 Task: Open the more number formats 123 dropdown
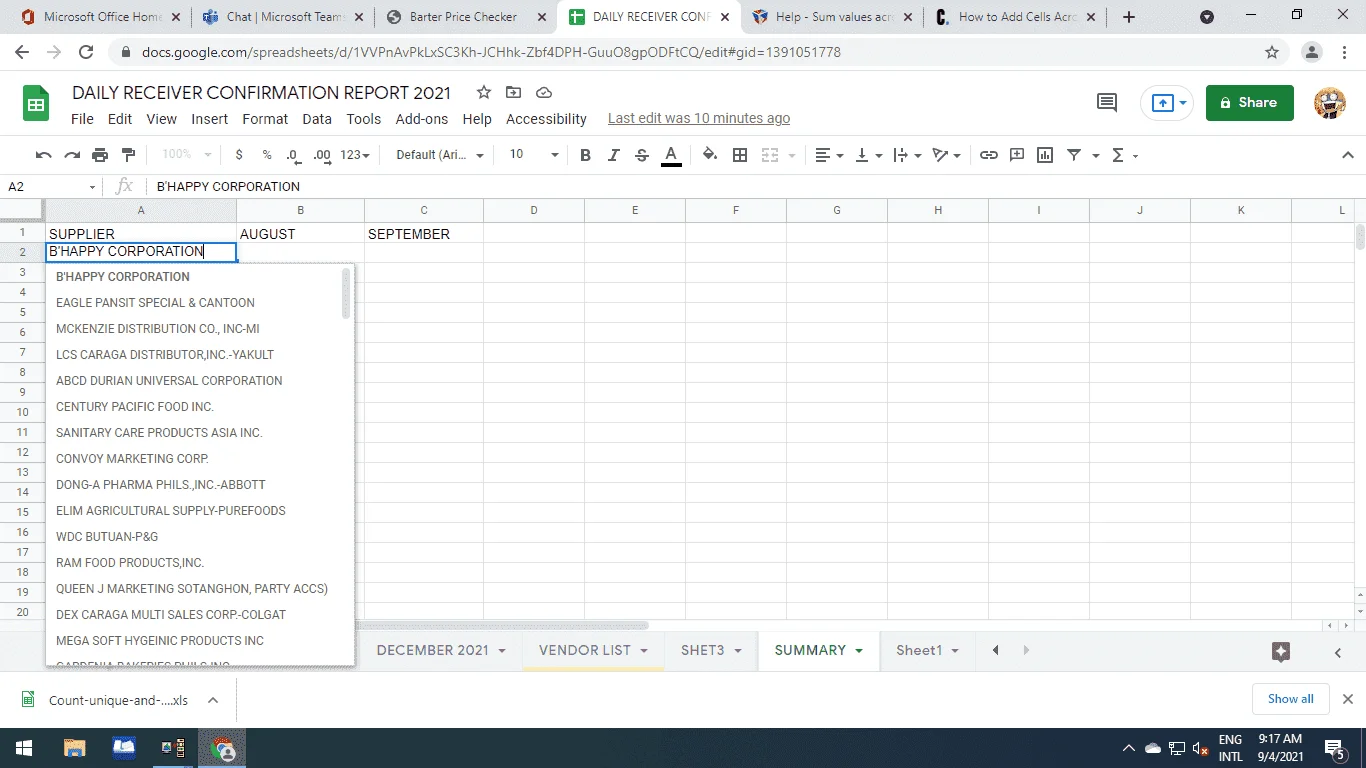355,155
